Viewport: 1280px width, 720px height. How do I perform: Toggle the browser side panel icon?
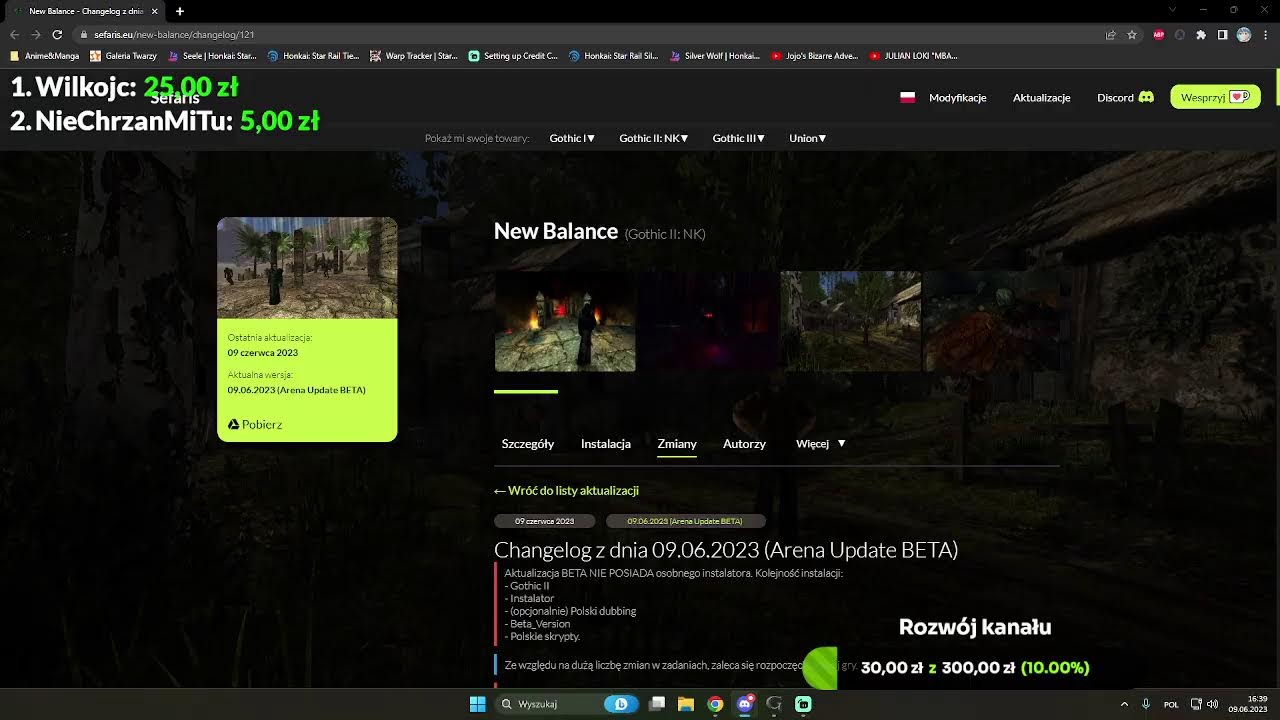tap(1222, 34)
